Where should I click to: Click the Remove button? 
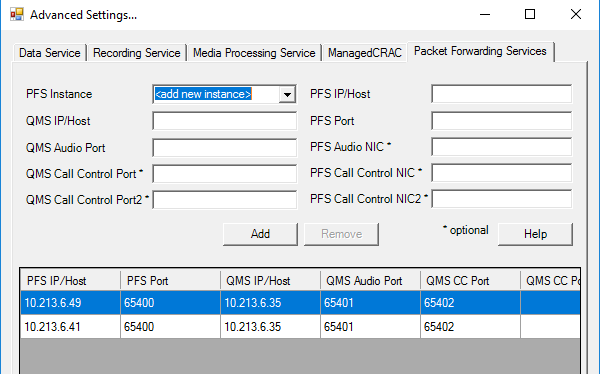341,234
